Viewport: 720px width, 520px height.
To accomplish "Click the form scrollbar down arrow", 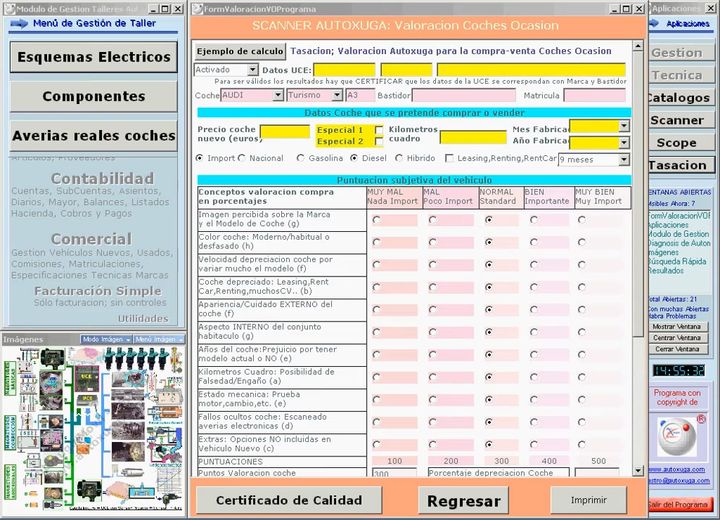I will tap(638, 470).
